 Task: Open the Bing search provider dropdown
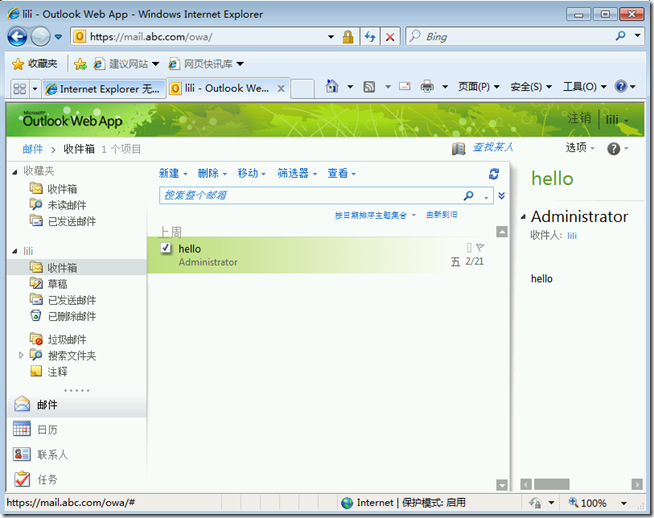[637, 36]
